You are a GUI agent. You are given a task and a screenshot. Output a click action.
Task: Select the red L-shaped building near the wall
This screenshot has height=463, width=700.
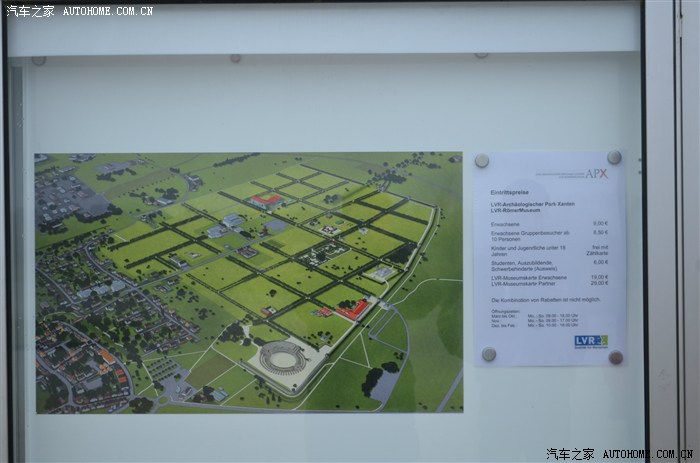351,310
